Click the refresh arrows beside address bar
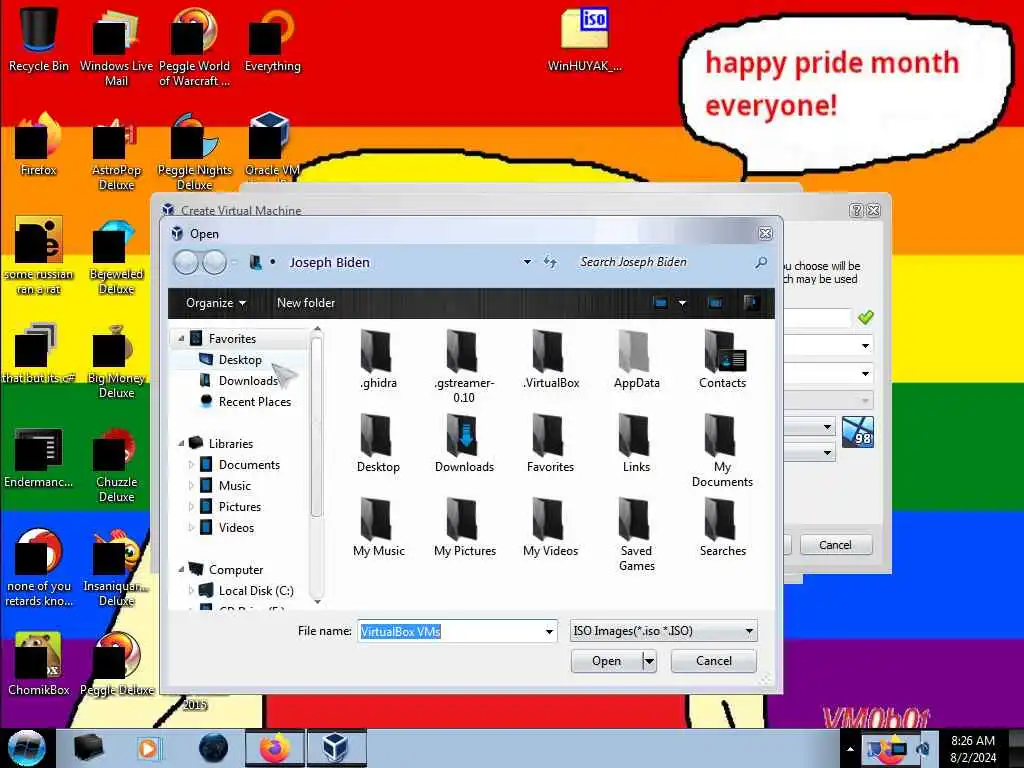Image resolution: width=1024 pixels, height=768 pixels. (x=550, y=263)
